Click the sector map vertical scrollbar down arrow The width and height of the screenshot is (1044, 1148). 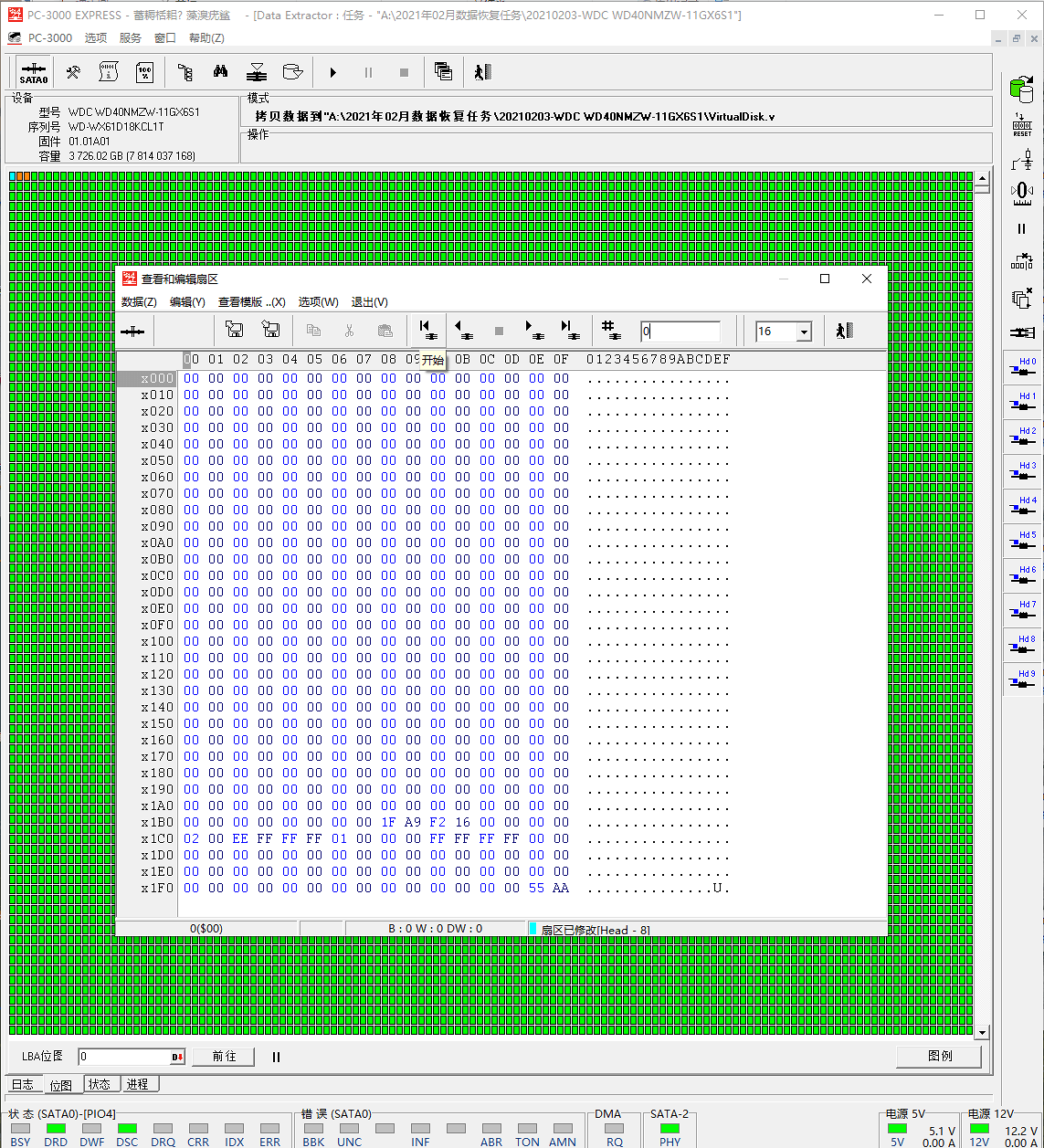982,1032
